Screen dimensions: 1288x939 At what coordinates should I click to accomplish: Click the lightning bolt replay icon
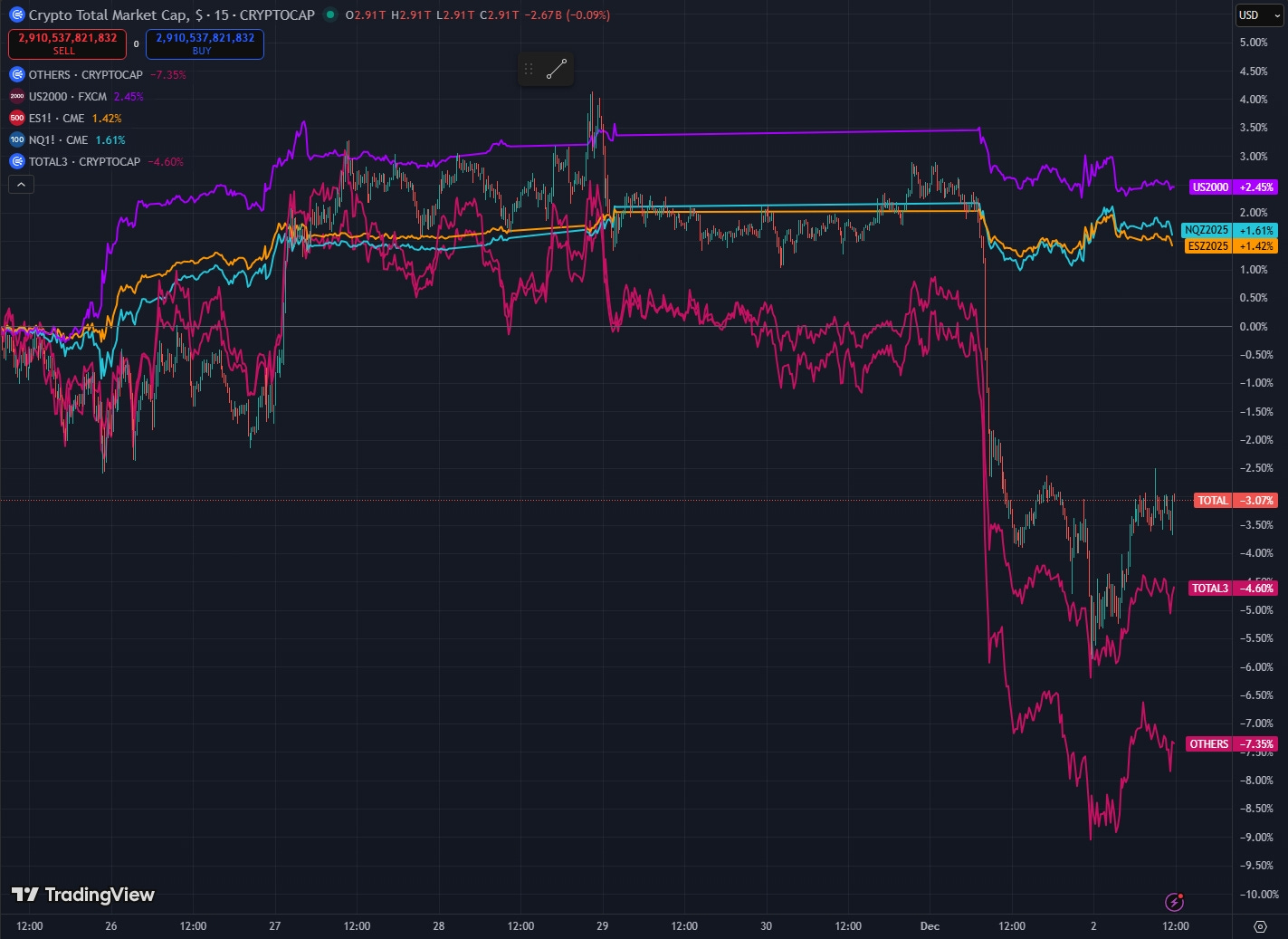coord(1174,901)
